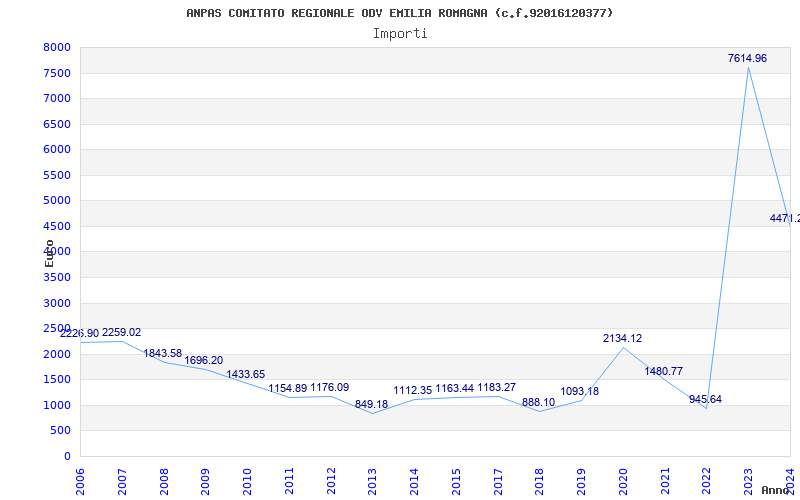Click the x-axis year 2008
This screenshot has width=800, height=500.
(164, 482)
